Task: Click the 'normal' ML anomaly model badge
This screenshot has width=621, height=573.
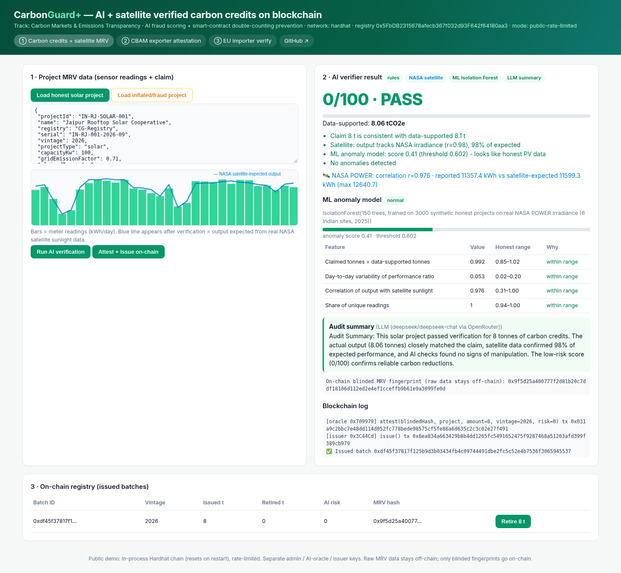Action: pos(395,200)
